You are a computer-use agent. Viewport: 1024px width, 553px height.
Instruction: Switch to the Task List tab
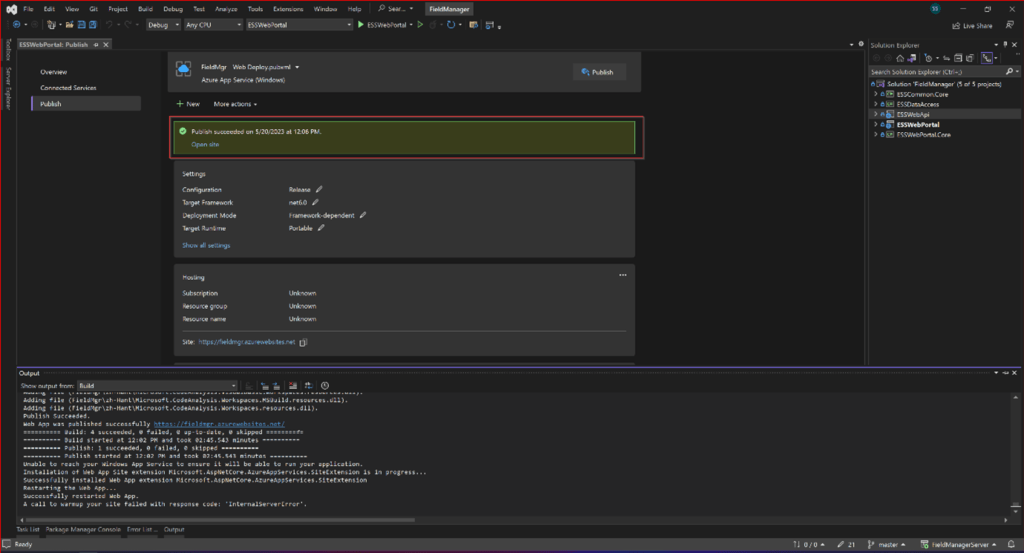pyautogui.click(x=27, y=529)
